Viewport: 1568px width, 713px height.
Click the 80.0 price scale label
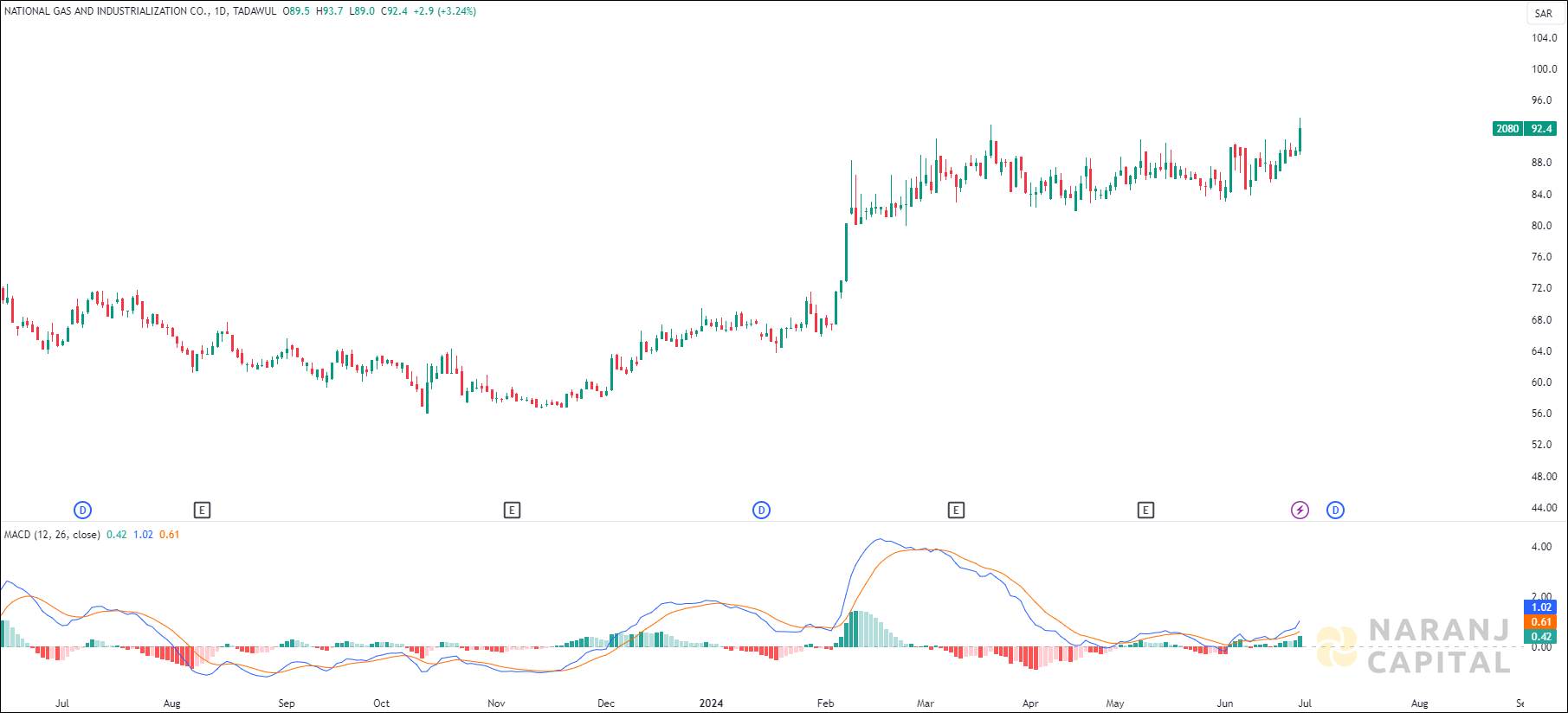1541,226
